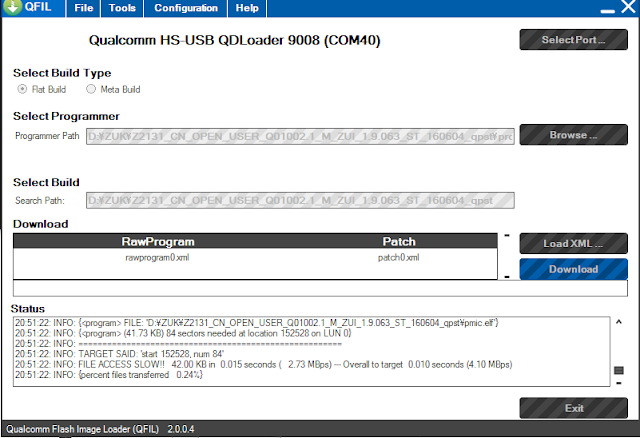Screen dimensions: 640x438
Task: Click the status log scroll up arrow
Action: pyautogui.click(x=619, y=322)
